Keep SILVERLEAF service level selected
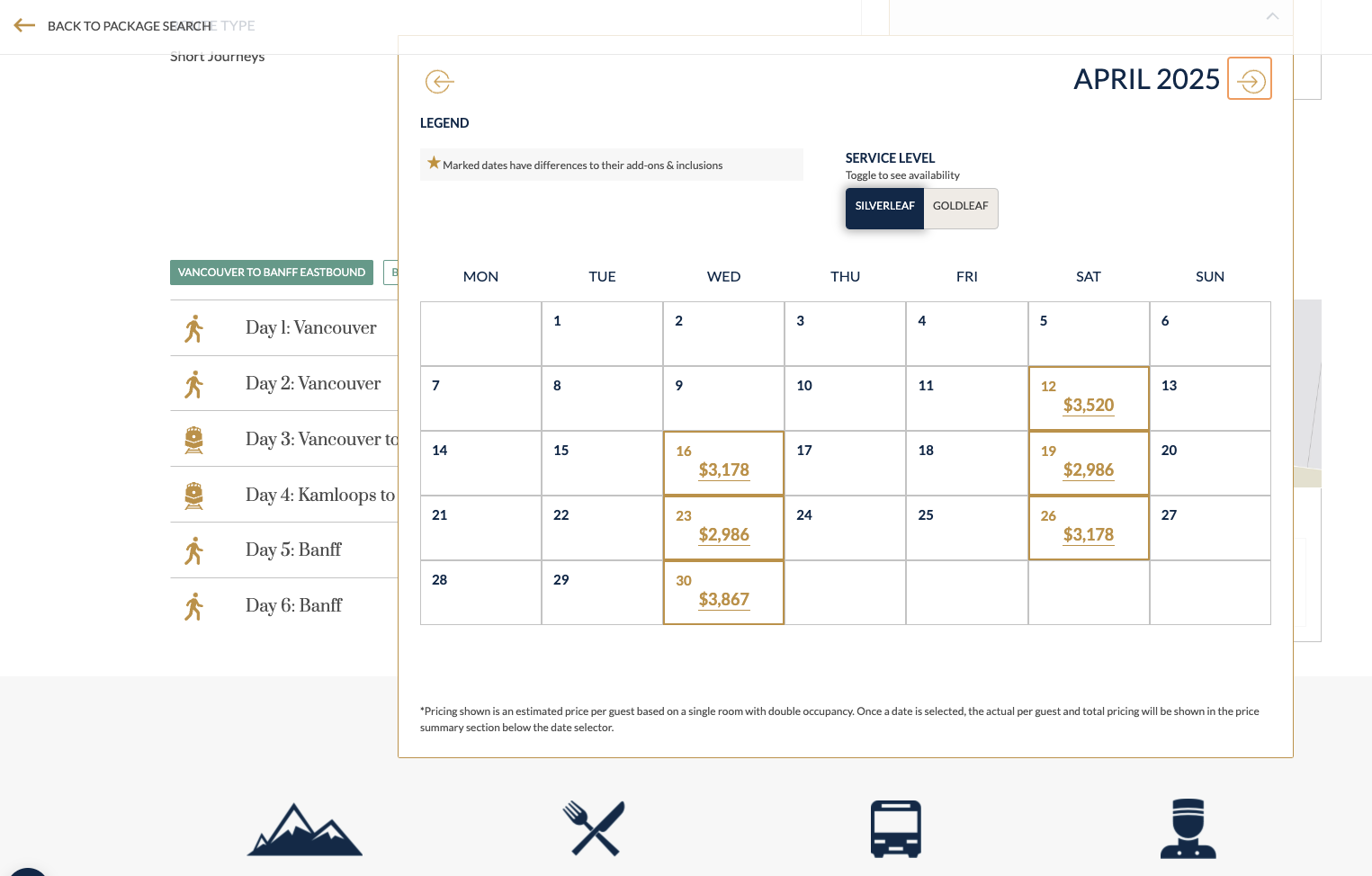 click(x=884, y=206)
